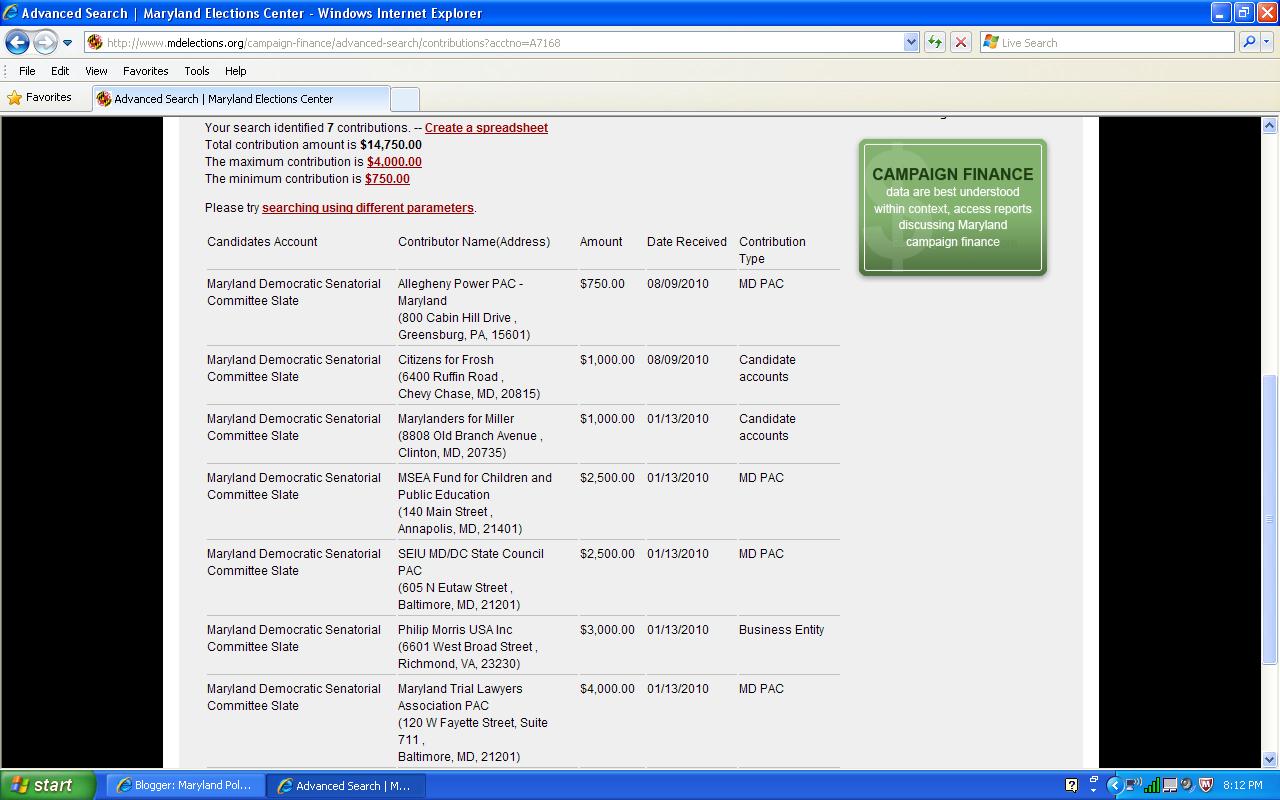
Task: Click the Candidates Account column header
Action: (x=262, y=242)
